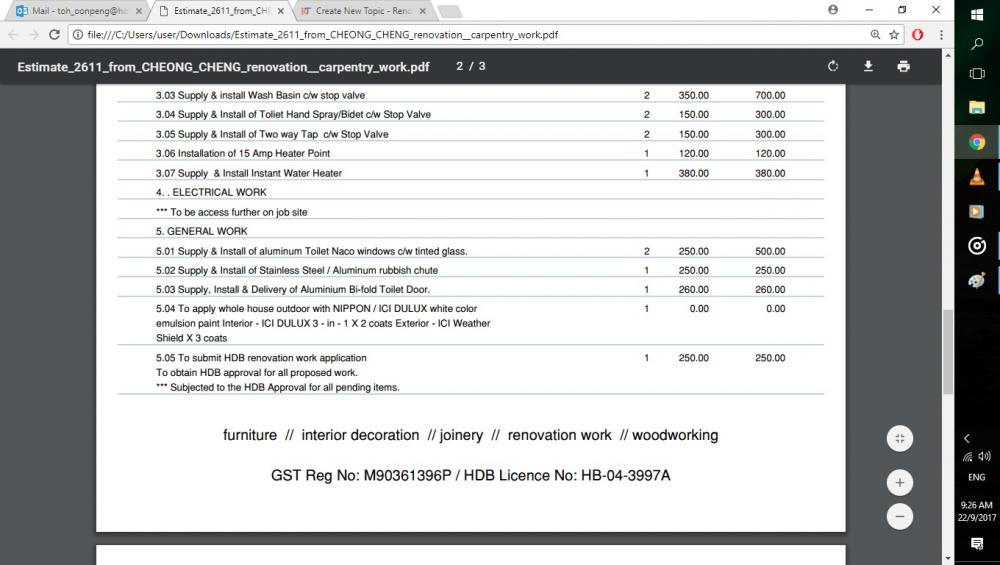Print the PDF document

903,66
